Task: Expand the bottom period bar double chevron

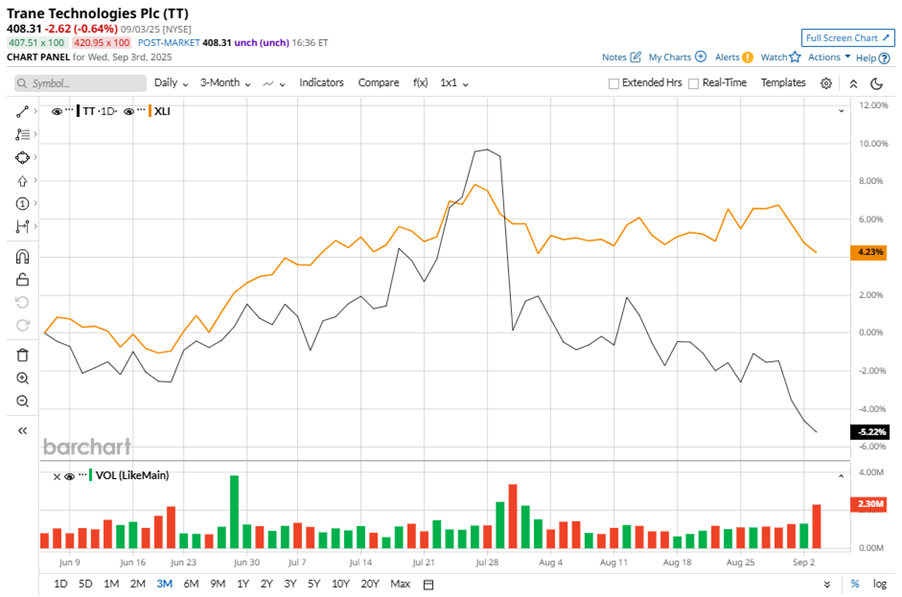Action: (x=827, y=584)
